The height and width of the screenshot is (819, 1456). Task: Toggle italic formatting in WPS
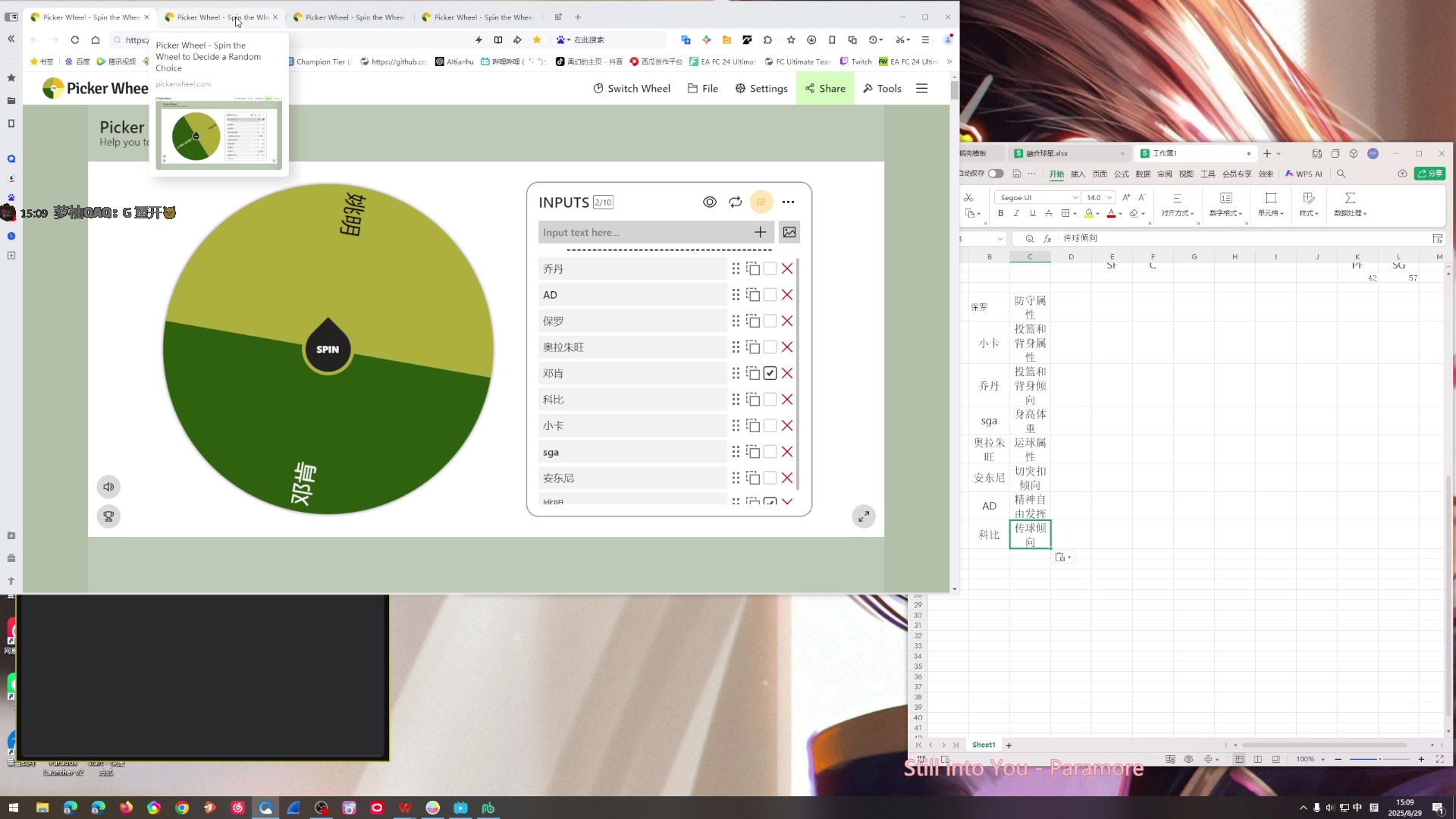tap(1016, 214)
